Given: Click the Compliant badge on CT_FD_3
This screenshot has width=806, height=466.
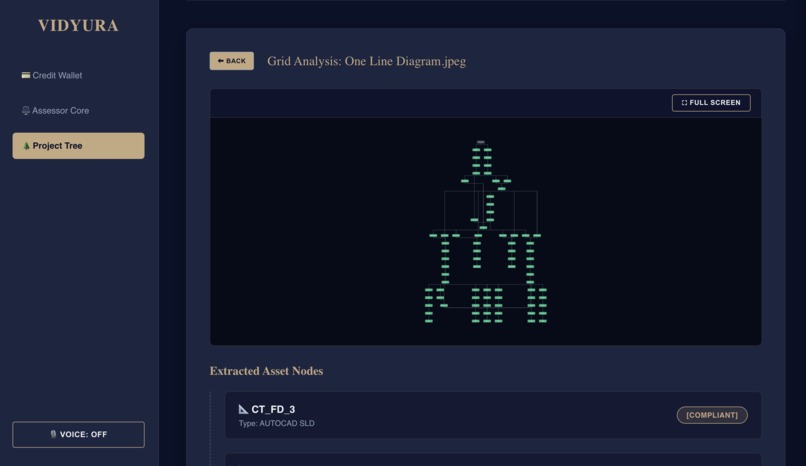Looking at the screenshot, I should pos(712,415).
